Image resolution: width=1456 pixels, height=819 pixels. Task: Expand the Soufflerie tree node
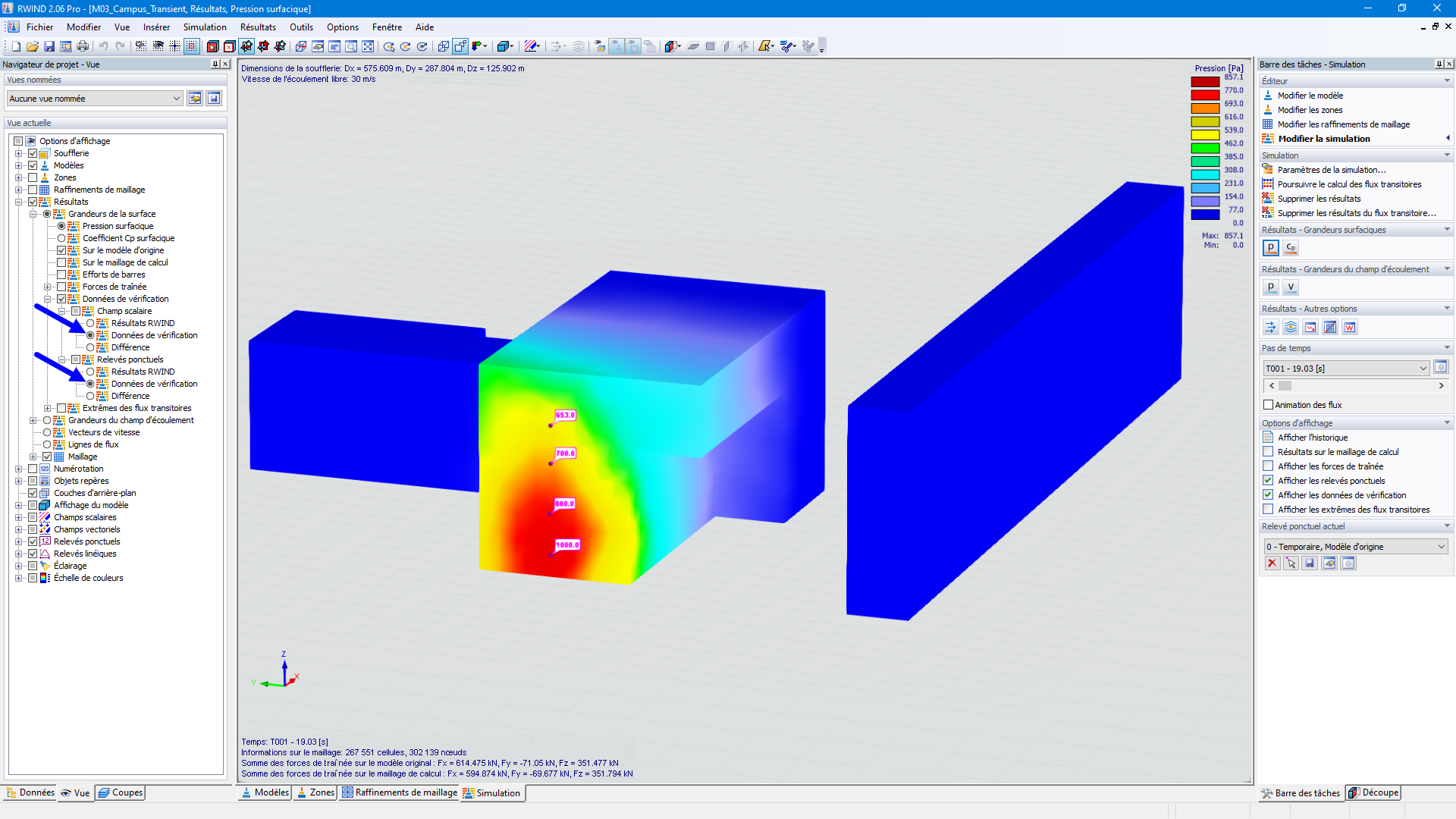click(x=19, y=153)
